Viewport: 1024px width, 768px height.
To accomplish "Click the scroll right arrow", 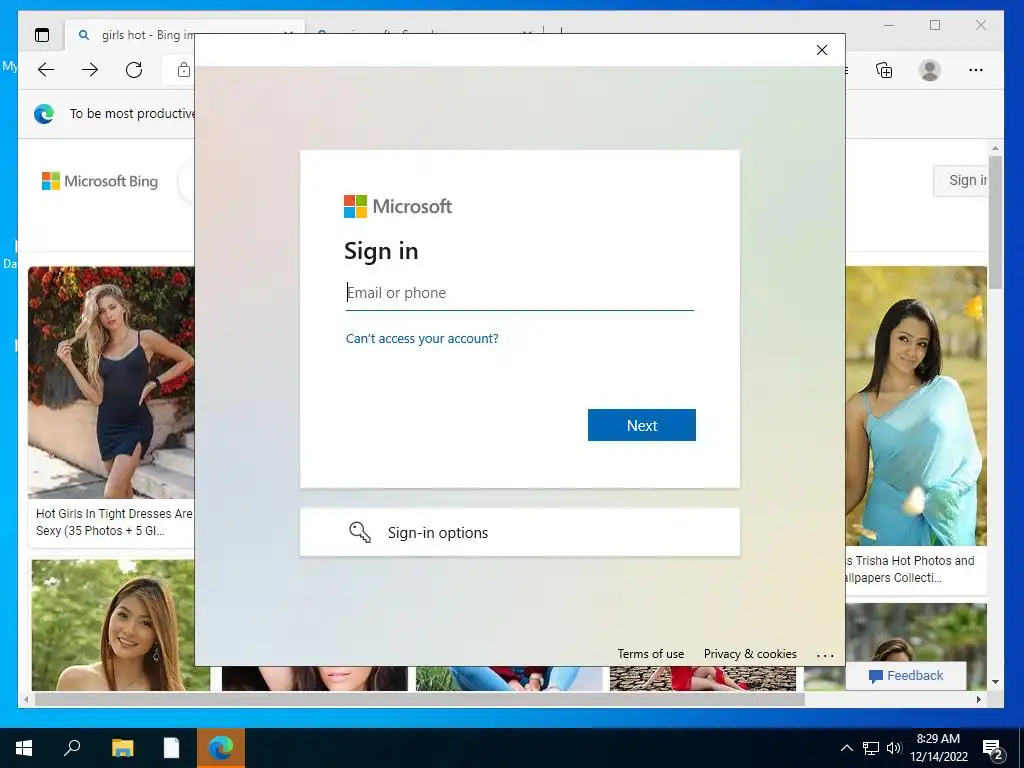I will 978,699.
